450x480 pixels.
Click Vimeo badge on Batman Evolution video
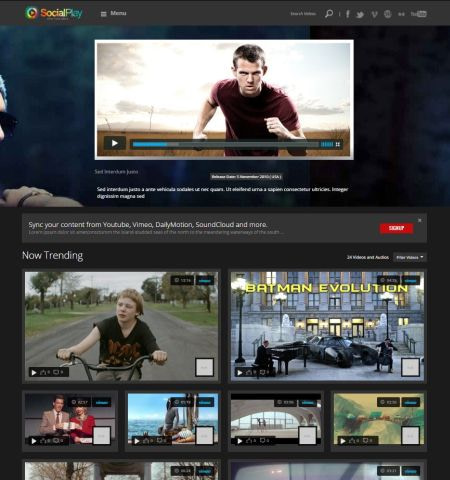click(x=411, y=280)
